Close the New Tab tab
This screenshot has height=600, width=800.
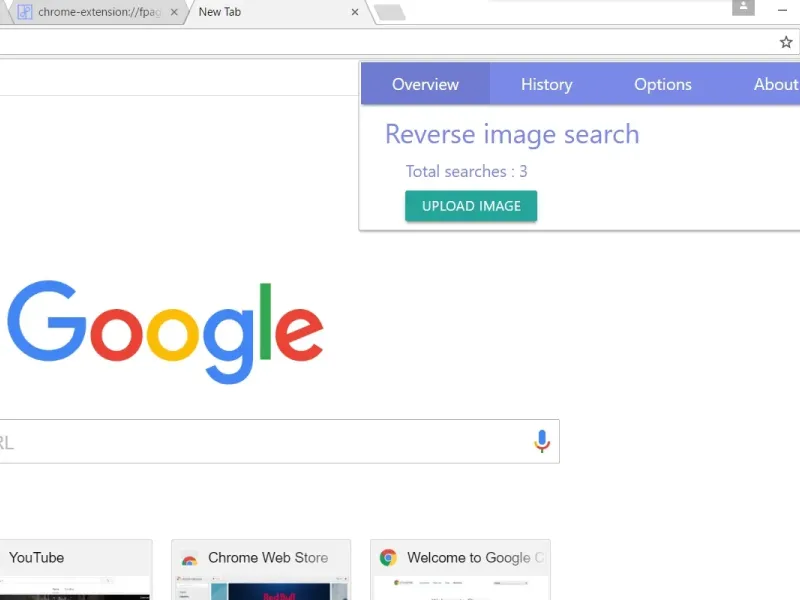(x=355, y=12)
